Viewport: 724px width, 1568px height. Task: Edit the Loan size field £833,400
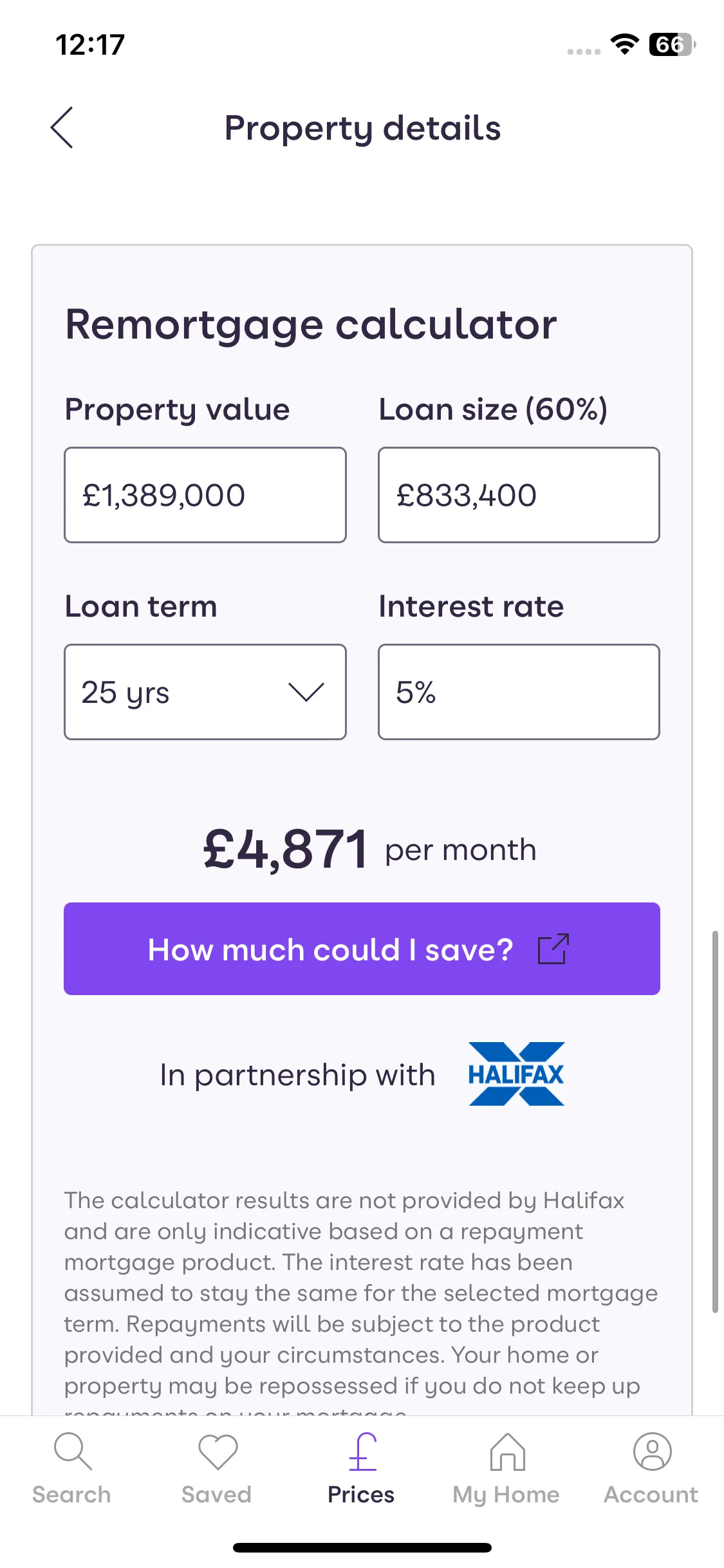[x=519, y=495]
